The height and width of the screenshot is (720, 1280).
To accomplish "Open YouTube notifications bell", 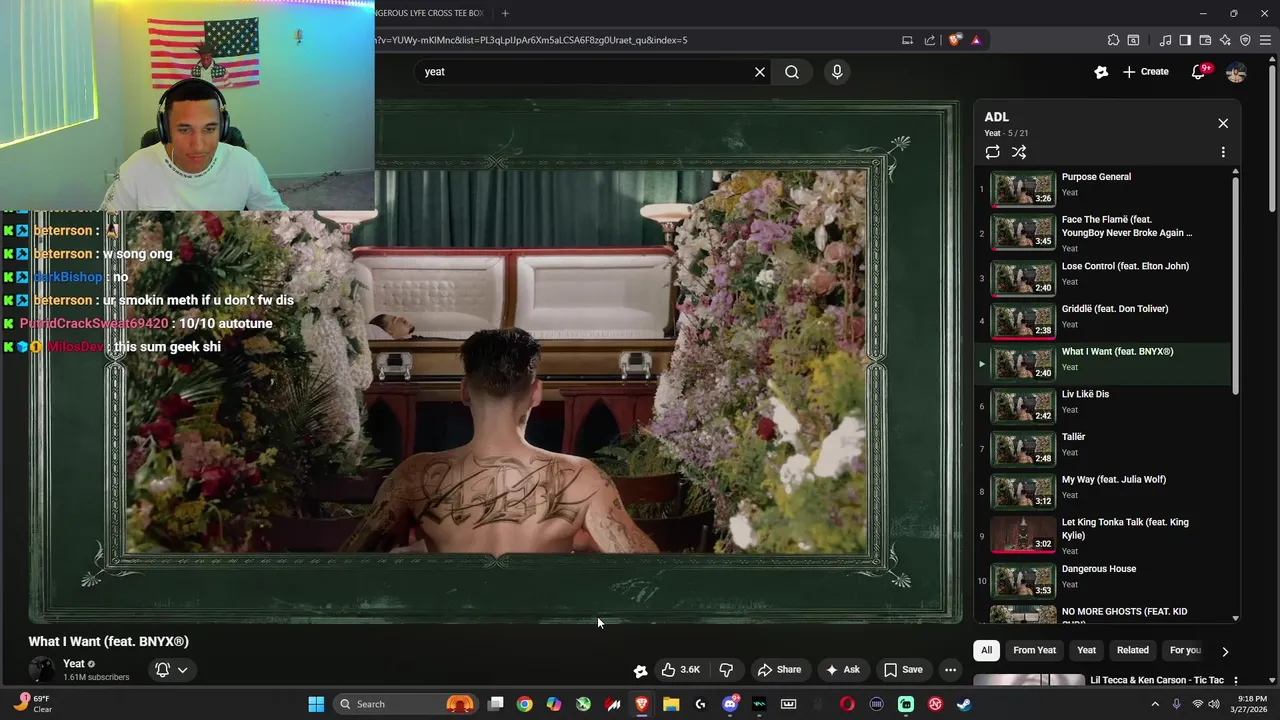I will point(1198,72).
